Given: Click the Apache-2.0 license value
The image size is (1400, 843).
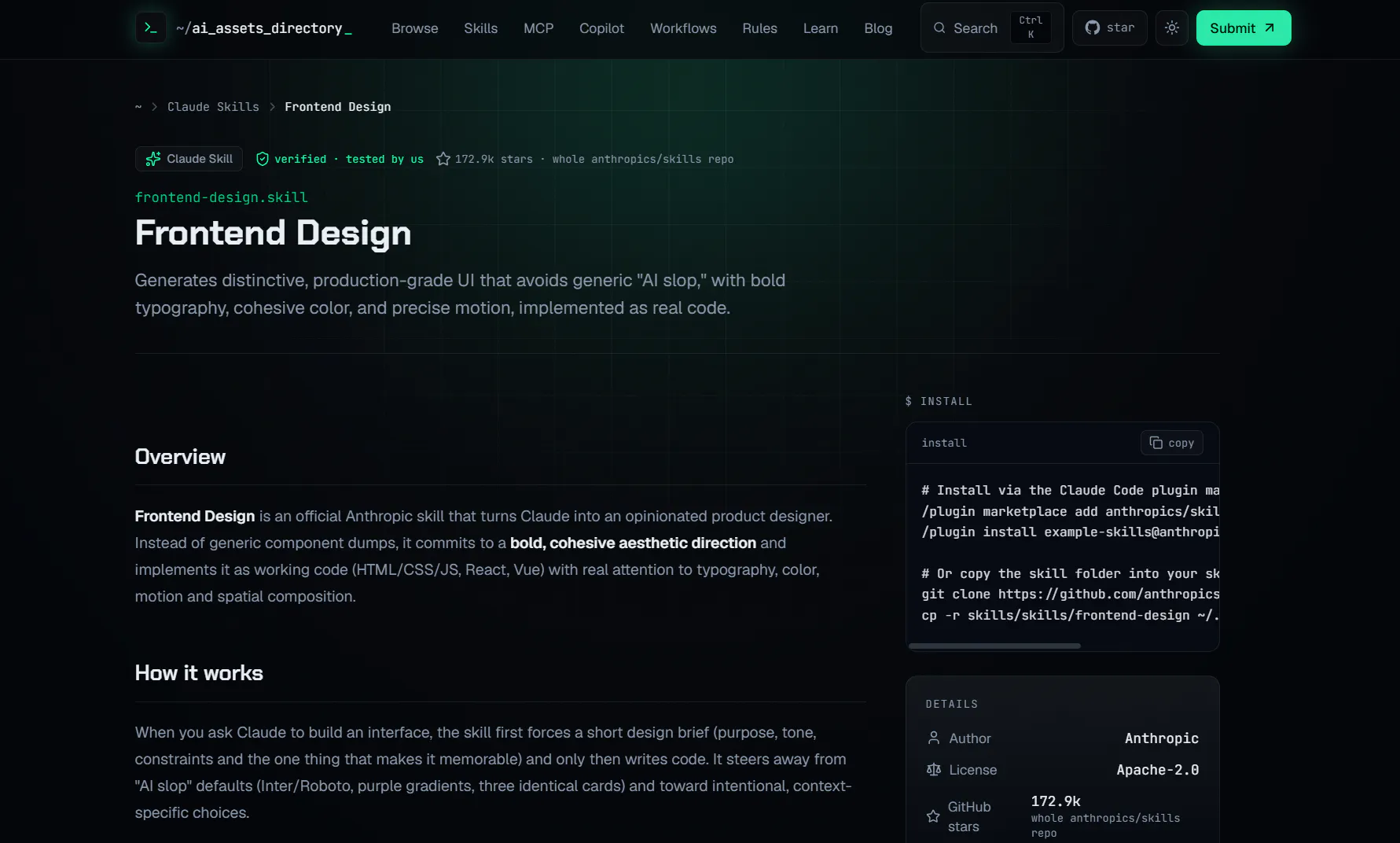Looking at the screenshot, I should [1158, 770].
